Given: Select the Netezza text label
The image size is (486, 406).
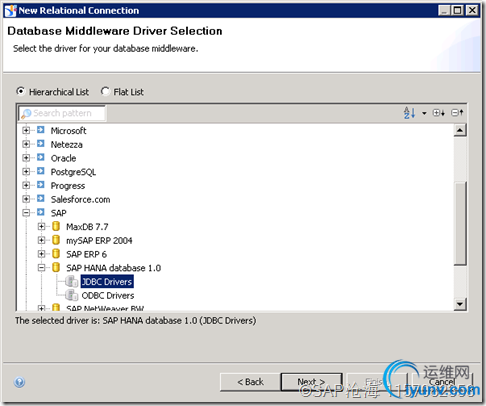Looking at the screenshot, I should pyautogui.click(x=67, y=145).
